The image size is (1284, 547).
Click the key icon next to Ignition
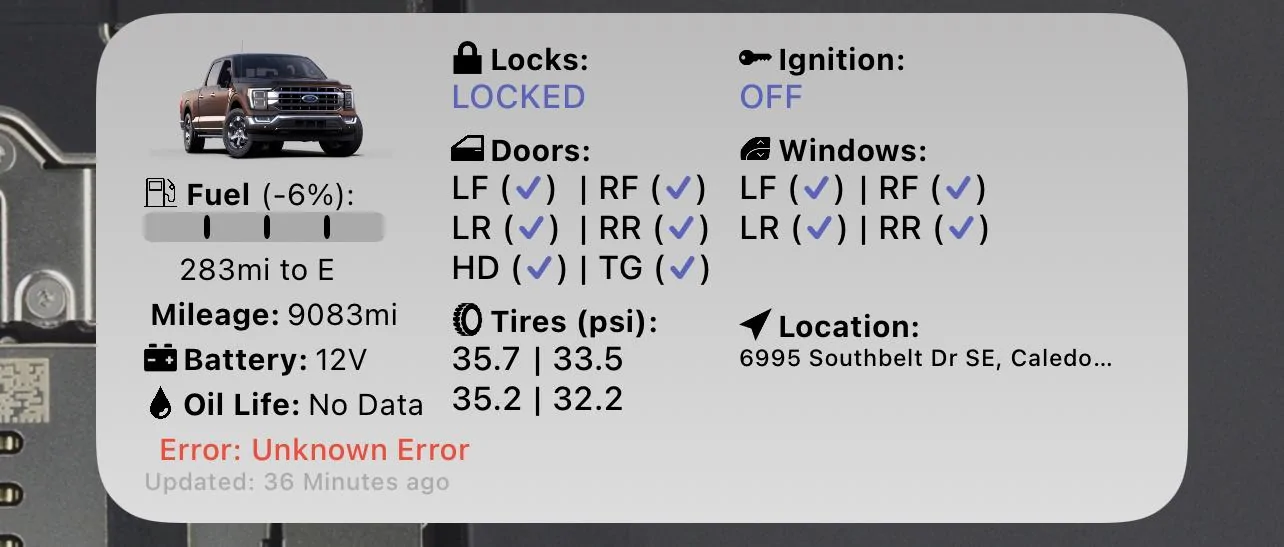coord(755,59)
